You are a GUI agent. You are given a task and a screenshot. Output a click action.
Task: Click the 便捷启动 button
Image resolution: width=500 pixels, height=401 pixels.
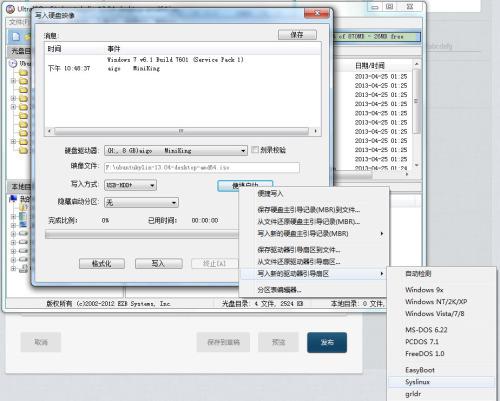[x=245, y=185]
